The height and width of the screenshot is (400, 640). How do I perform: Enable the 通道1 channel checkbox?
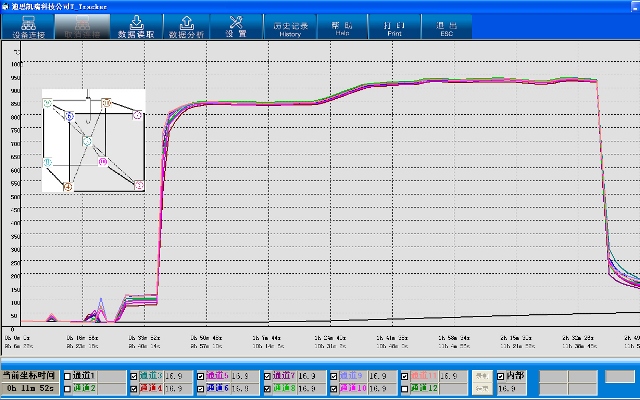pos(66,376)
